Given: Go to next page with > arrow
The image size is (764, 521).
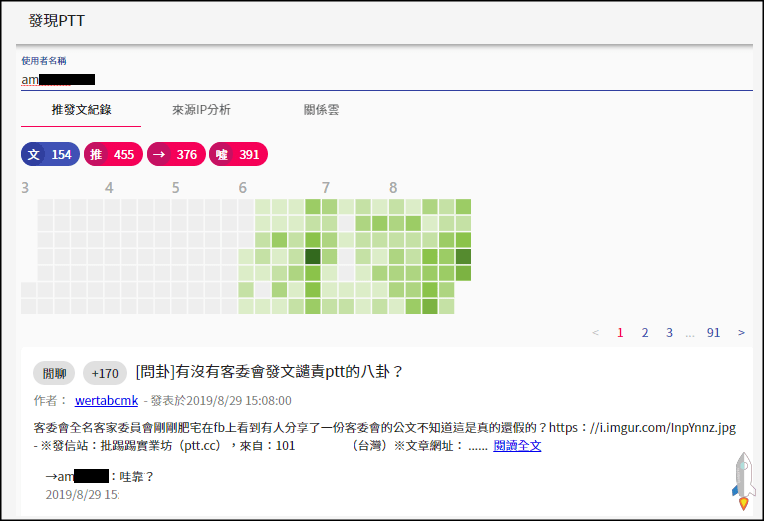Looking at the screenshot, I should coord(741,332).
